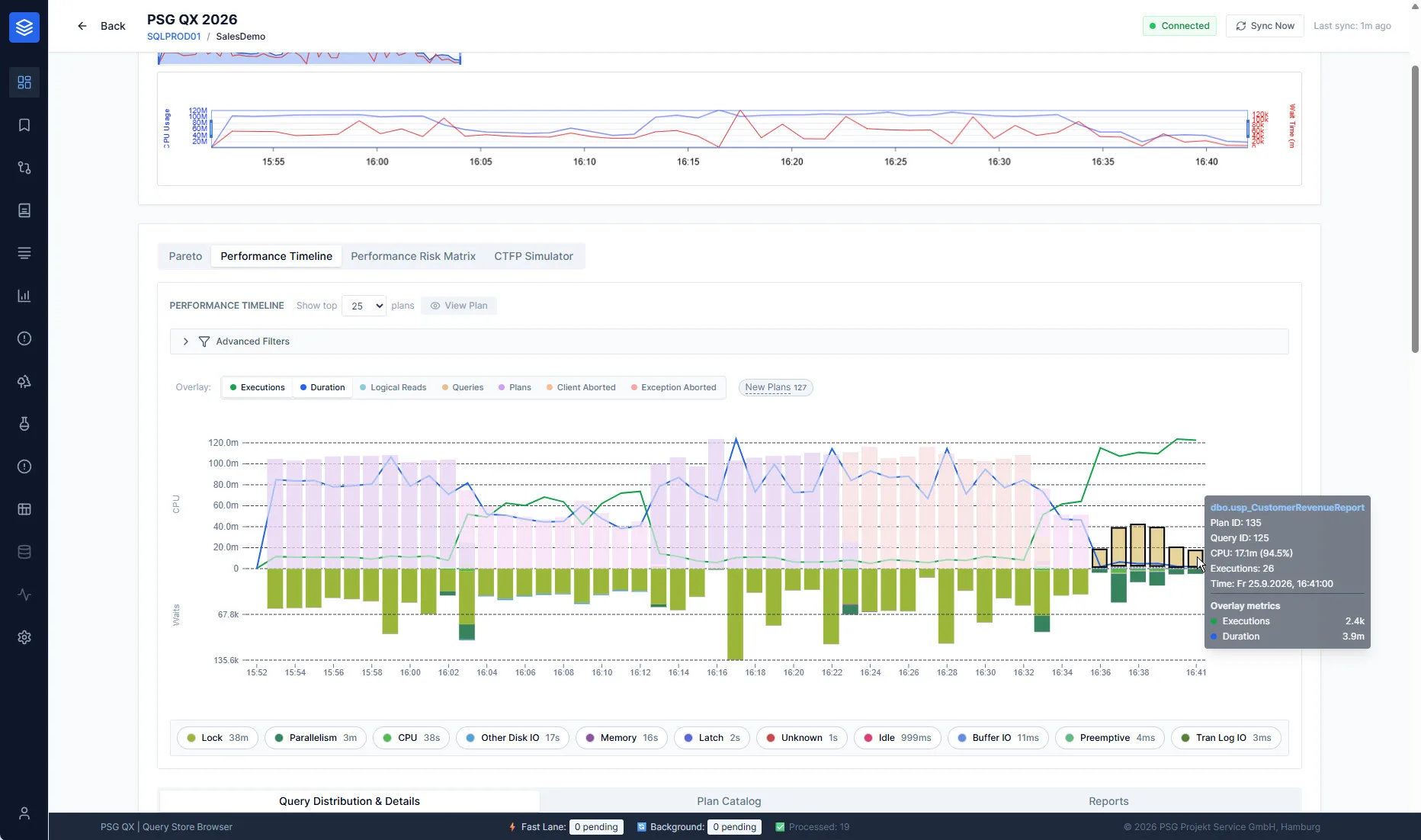This screenshot has width=1421, height=840.
Task: Click the back arrow icon
Action: coord(82,26)
